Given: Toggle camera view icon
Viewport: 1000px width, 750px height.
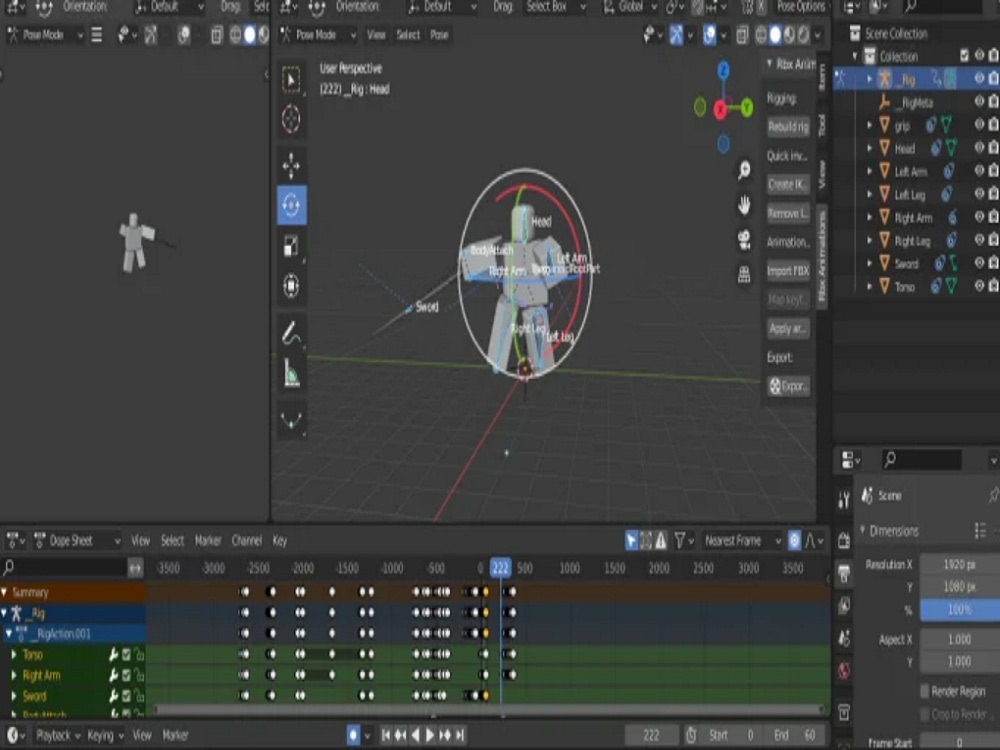Looking at the screenshot, I should pos(744,240).
